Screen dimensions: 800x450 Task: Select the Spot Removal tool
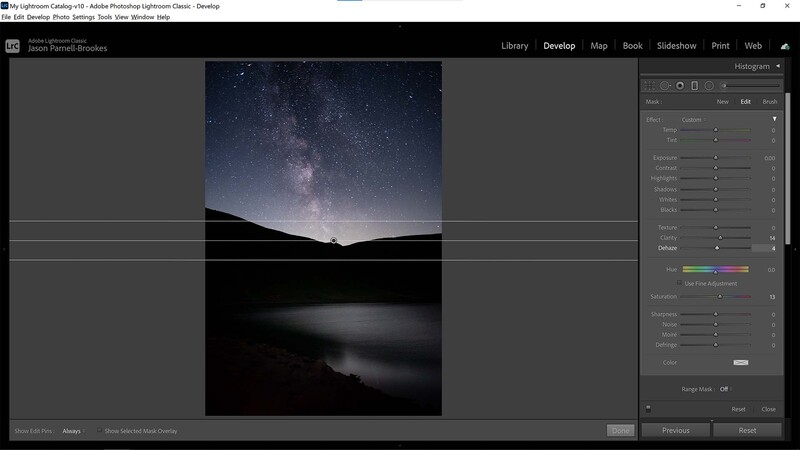point(665,86)
